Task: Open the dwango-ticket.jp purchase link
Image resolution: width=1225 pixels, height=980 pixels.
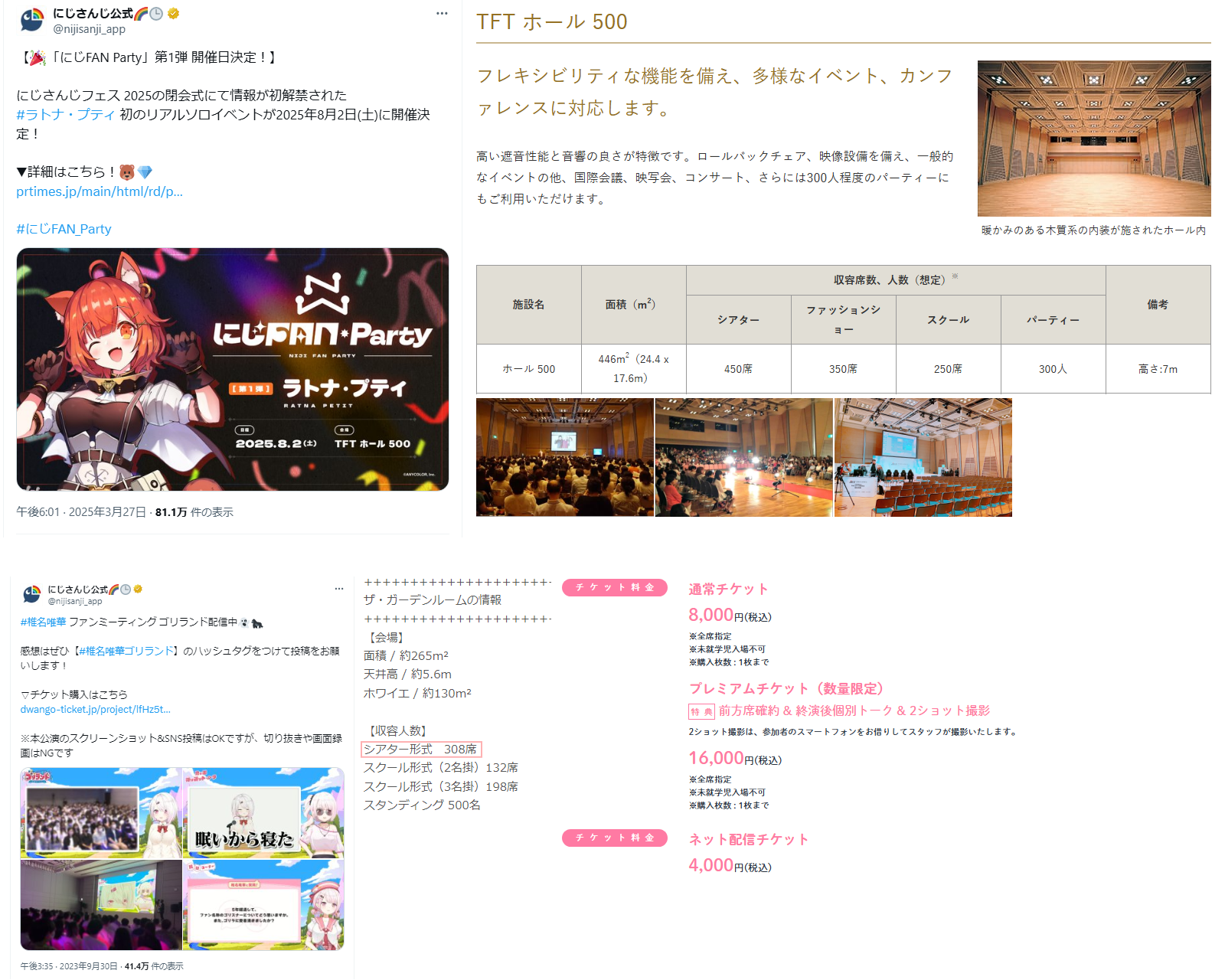Action: coord(95,709)
